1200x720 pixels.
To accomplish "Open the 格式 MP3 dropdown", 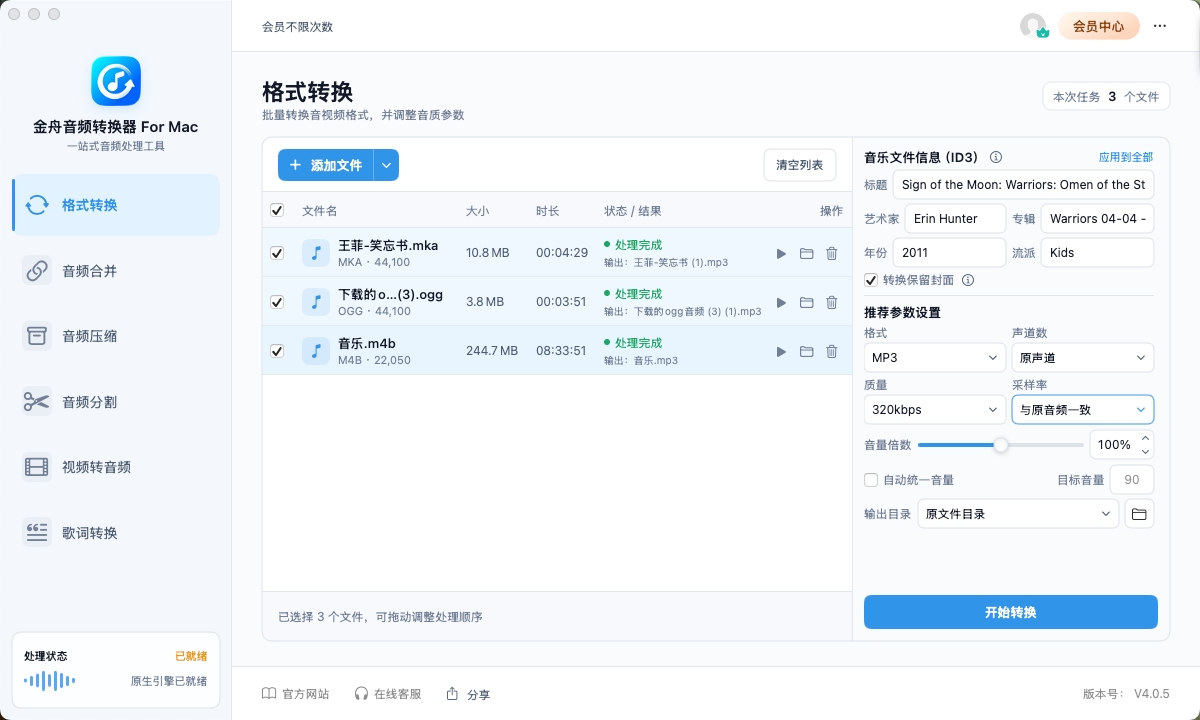I will point(935,357).
